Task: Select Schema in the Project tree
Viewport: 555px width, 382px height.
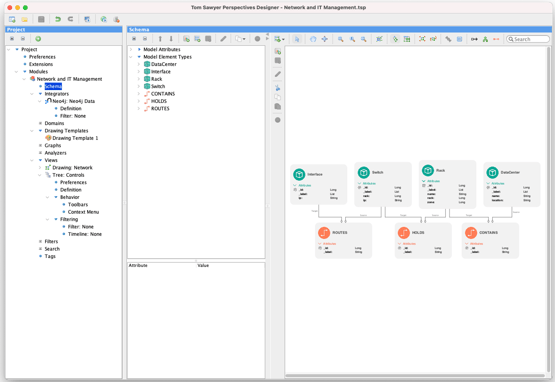Action: tap(53, 86)
